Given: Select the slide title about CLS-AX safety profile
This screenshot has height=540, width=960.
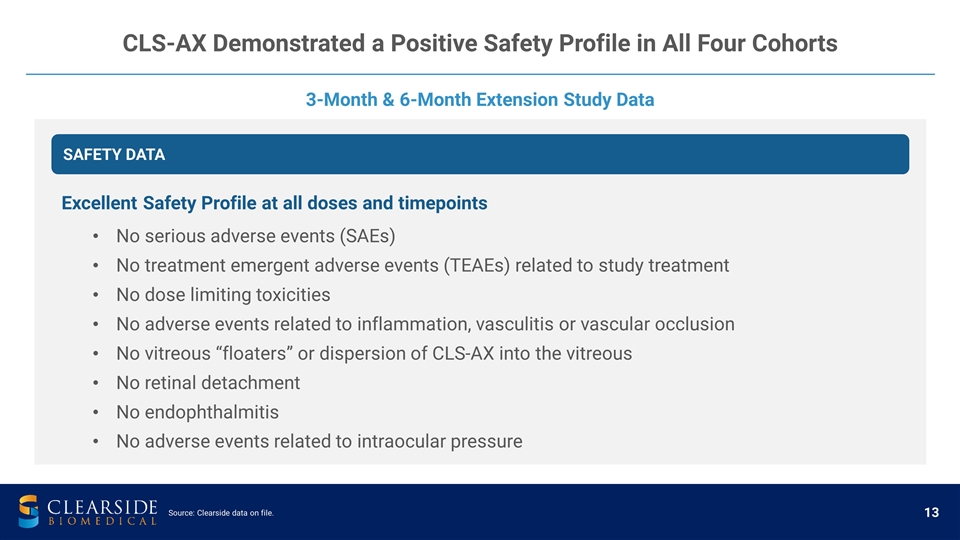Looking at the screenshot, I should click(x=480, y=44).
